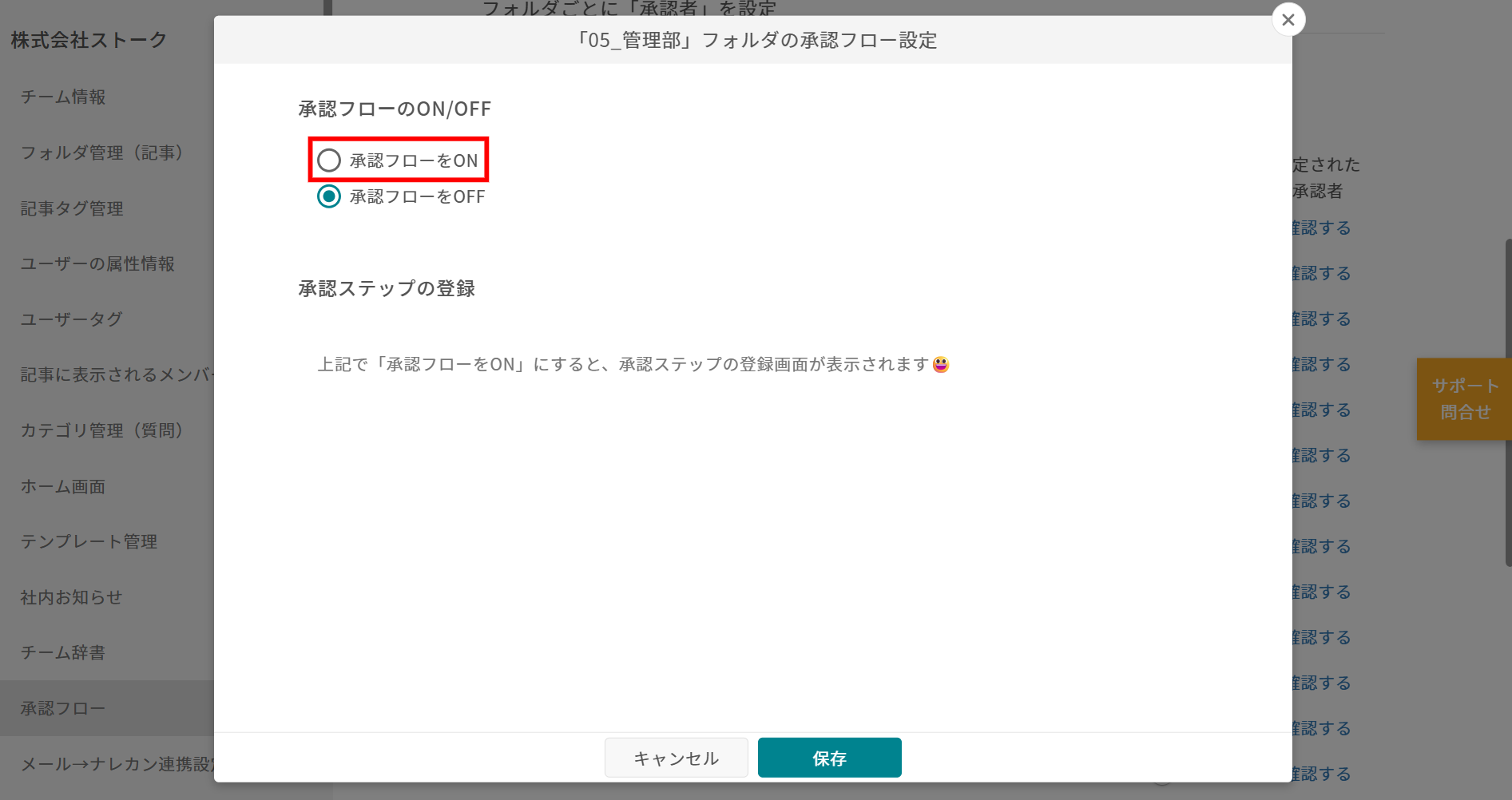1512x800 pixels.
Task: Select 承認フロー in the sidebar
Action: pyautogui.click(x=62, y=707)
